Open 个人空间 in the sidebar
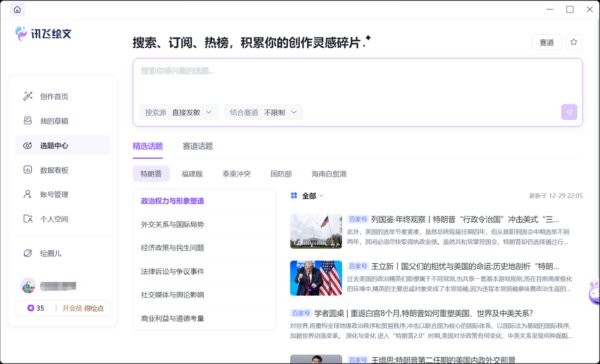Viewport: 600px width, 364px height. (x=63, y=219)
